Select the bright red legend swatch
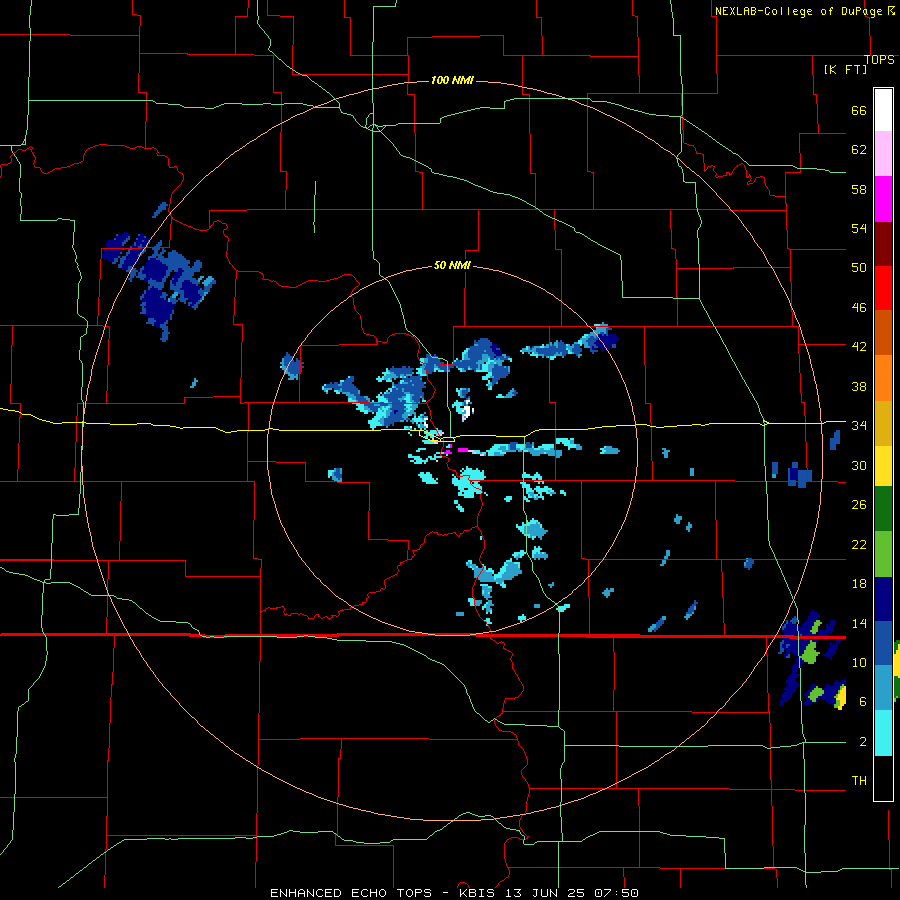Image resolution: width=900 pixels, height=900 pixels. coord(883,288)
